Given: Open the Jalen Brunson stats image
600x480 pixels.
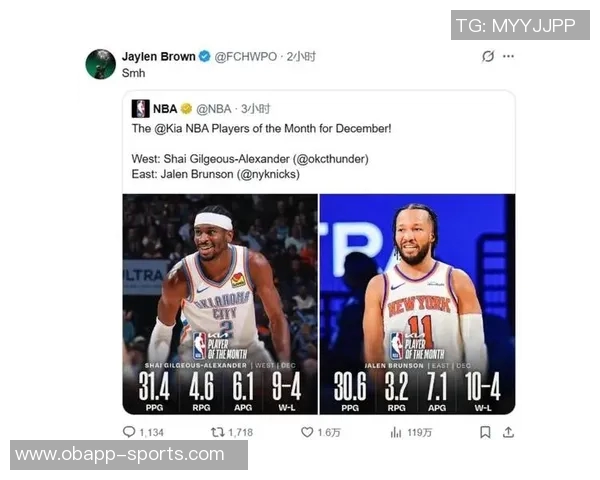Looking at the screenshot, I should (x=417, y=304).
